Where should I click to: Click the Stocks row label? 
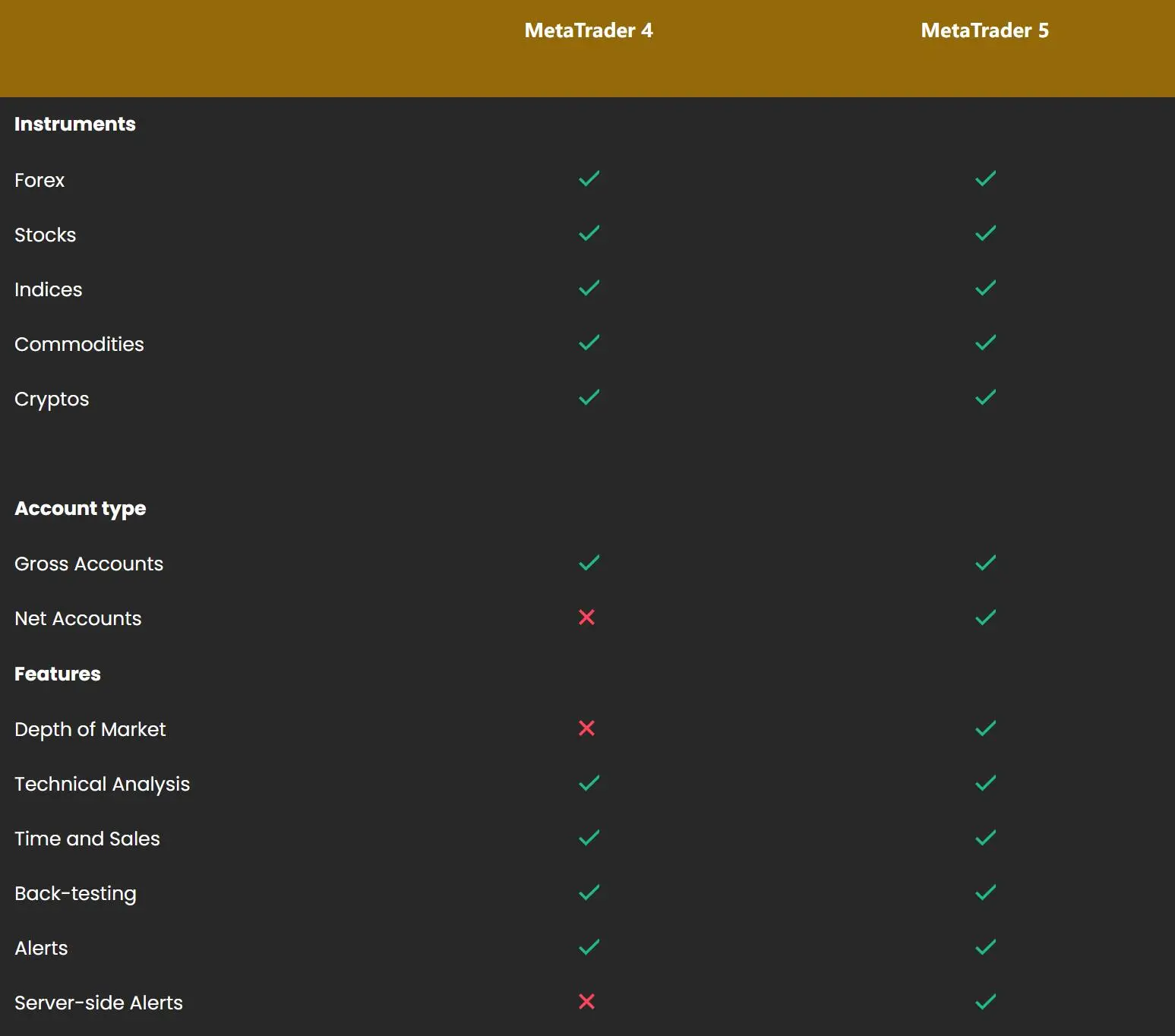click(46, 235)
